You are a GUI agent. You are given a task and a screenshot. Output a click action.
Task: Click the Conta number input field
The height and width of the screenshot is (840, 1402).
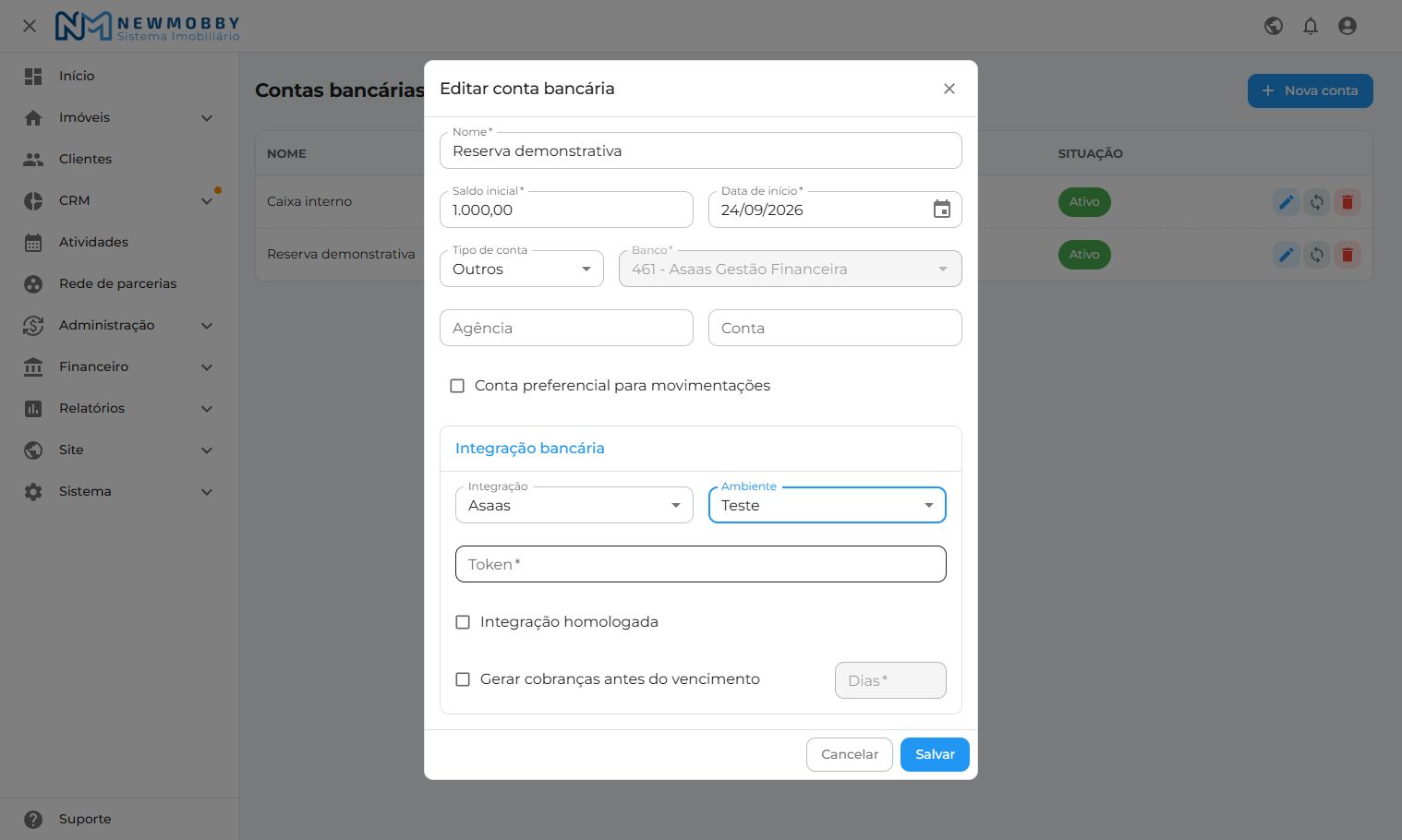[x=835, y=328]
